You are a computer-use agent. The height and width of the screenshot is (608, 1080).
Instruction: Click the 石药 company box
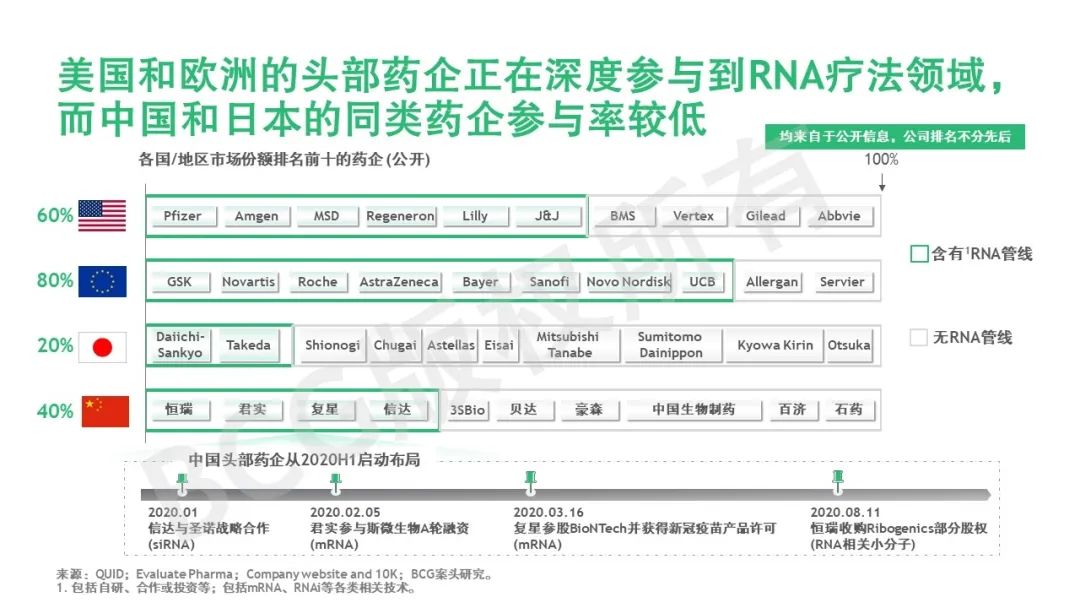coord(849,410)
